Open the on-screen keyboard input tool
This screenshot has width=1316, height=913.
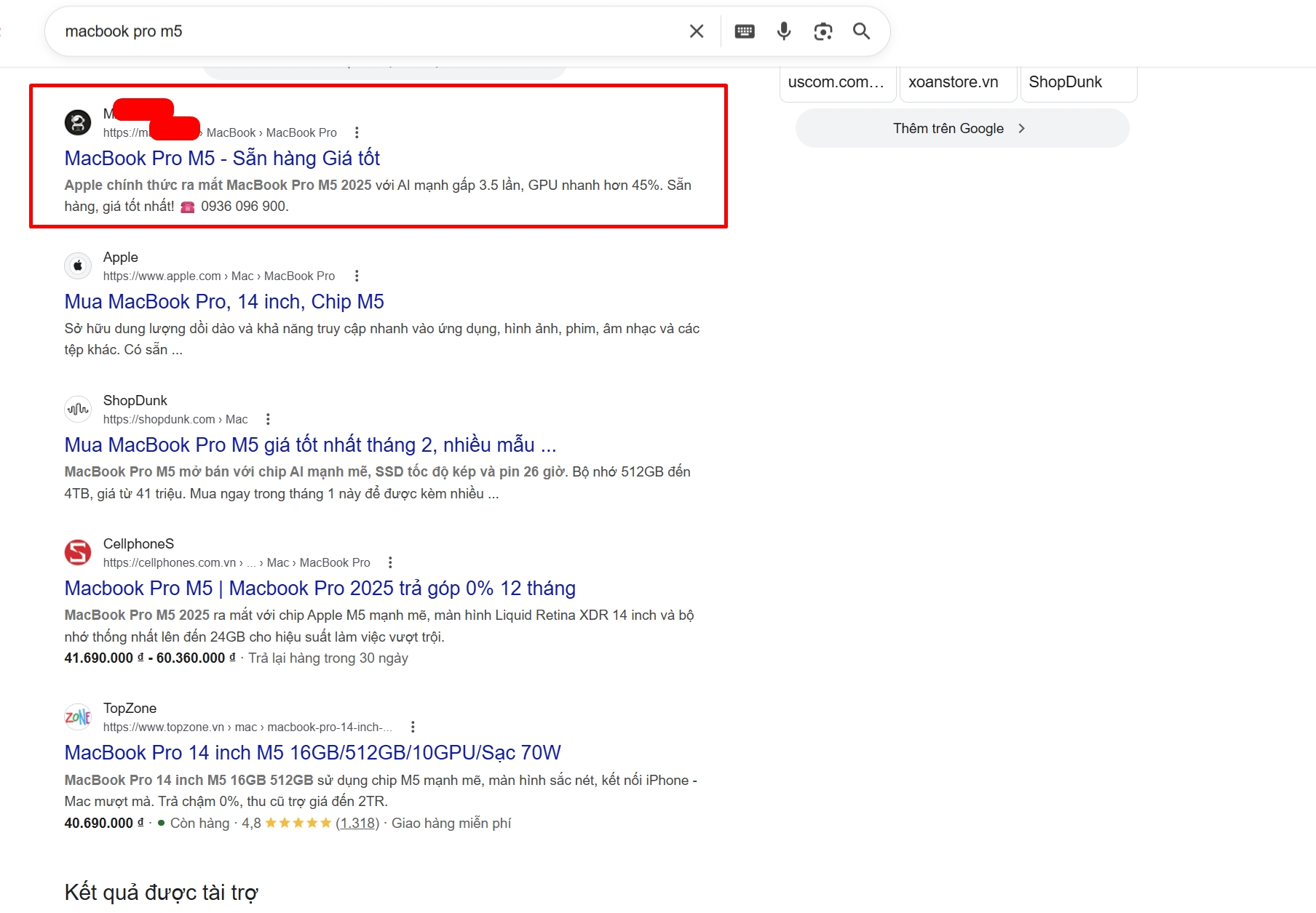[x=745, y=31]
